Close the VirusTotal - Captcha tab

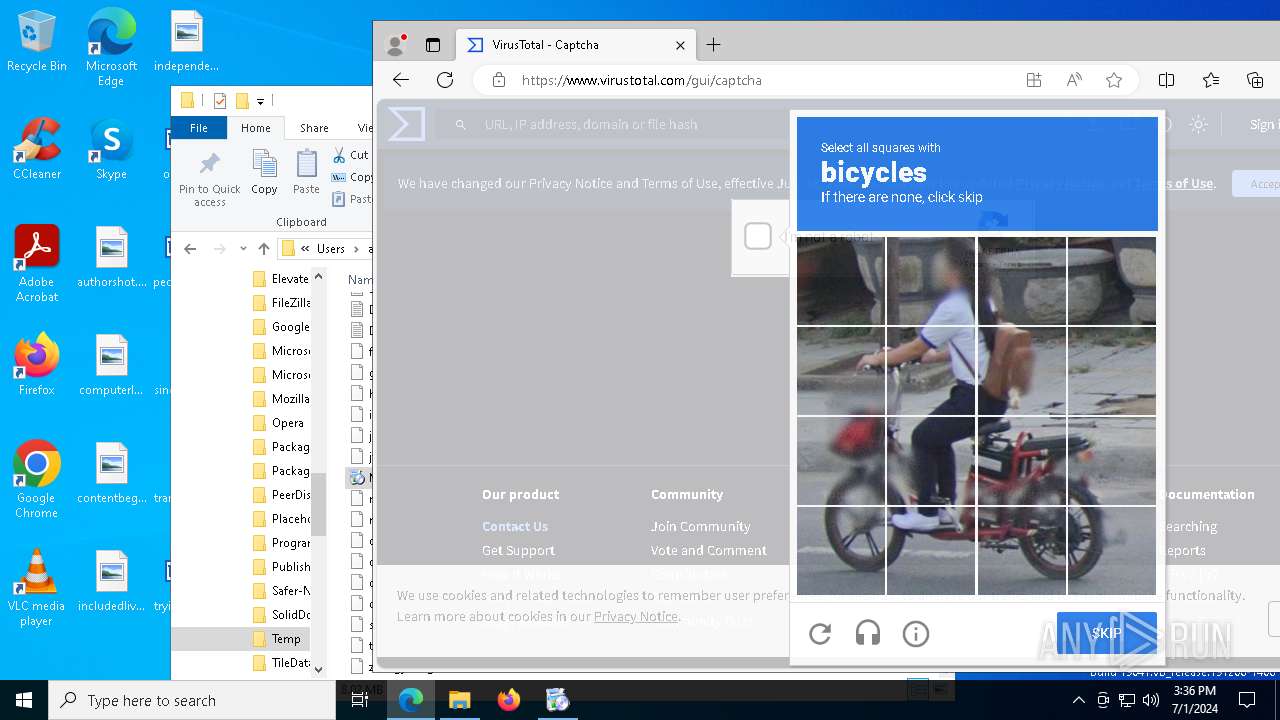tap(680, 45)
